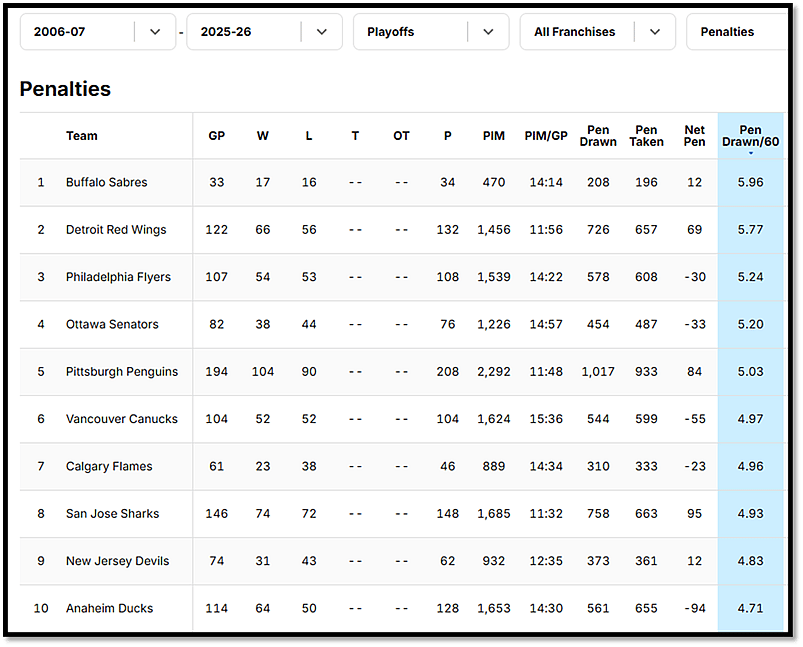Open the San Jose Sharks entry
Viewport: 803px width, 647px height.
click(113, 514)
